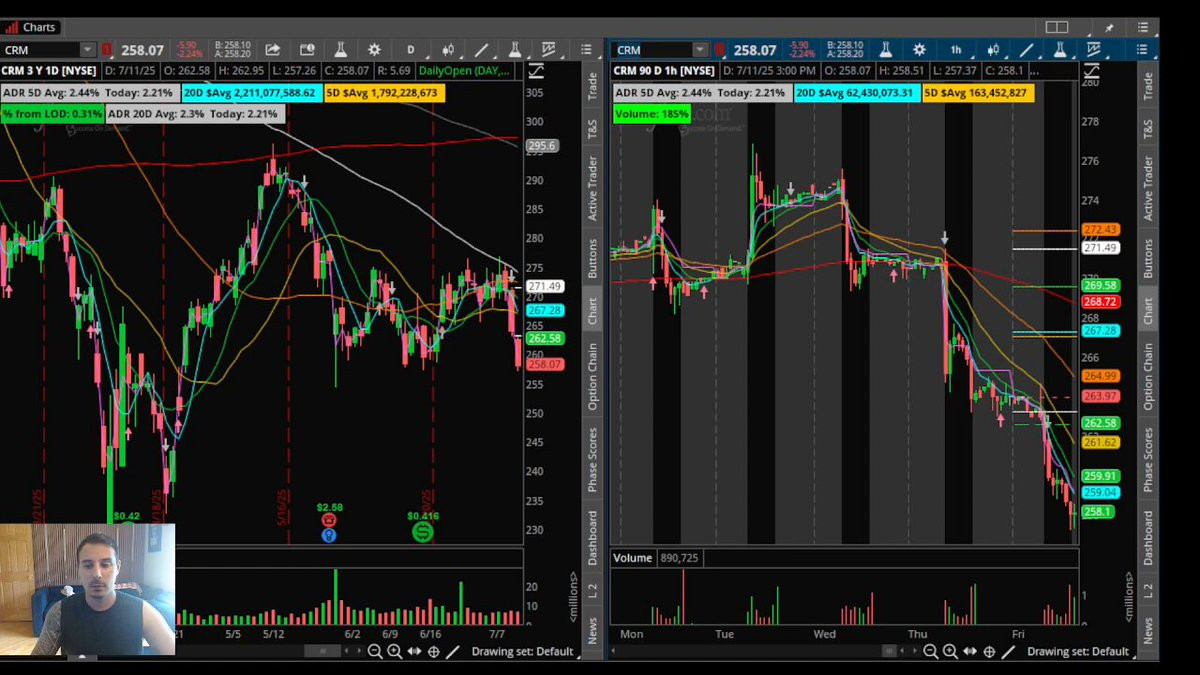Open the left chart's list menu icon
The width and height of the screenshot is (1200, 675).
(587, 50)
